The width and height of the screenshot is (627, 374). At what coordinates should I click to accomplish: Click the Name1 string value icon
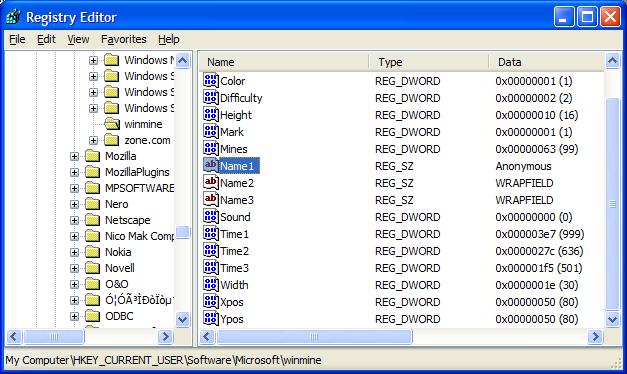point(211,165)
